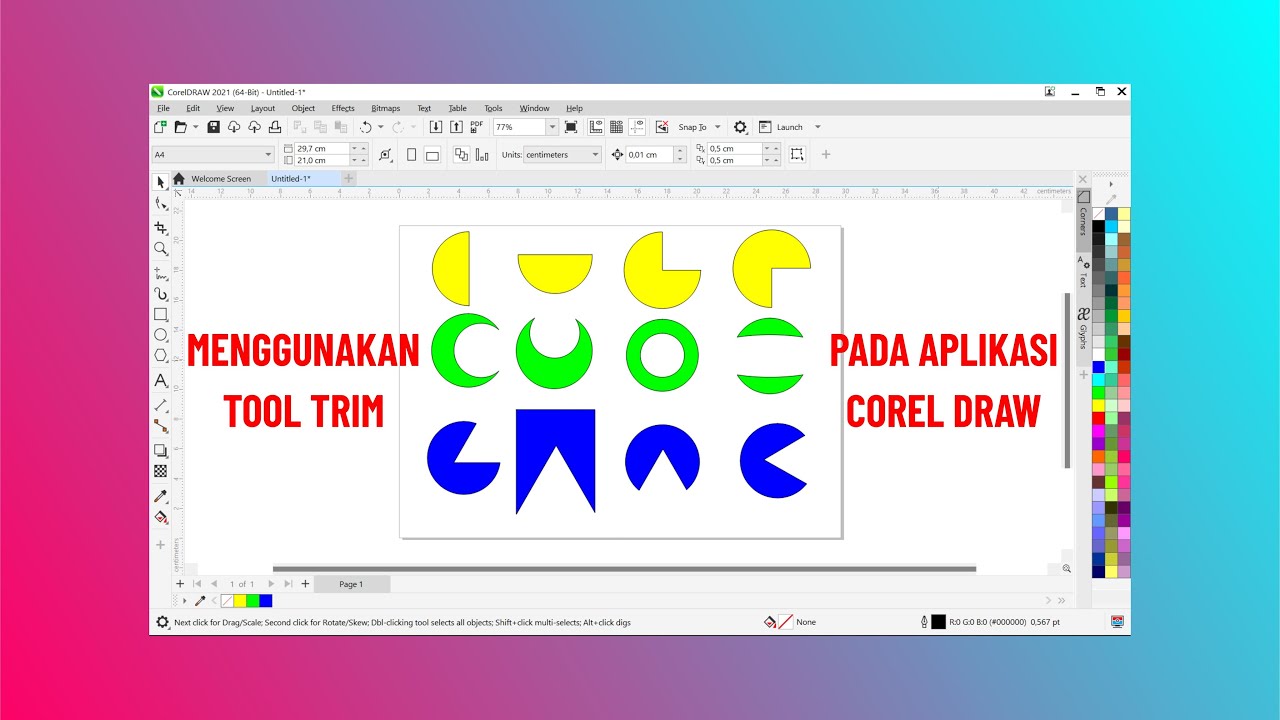1280x720 pixels.
Task: Click the Full-Screen Preview icon
Action: [571, 127]
